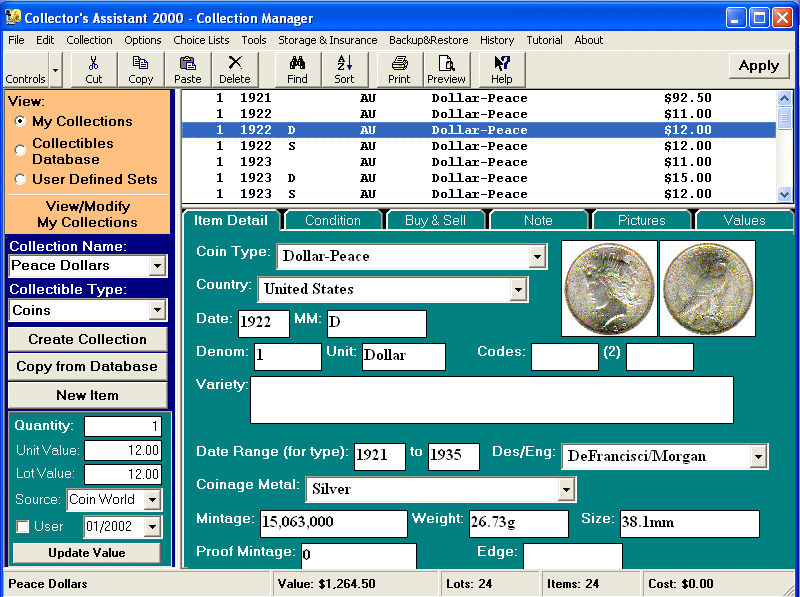
Task: Click the New Item button
Action: [87, 395]
